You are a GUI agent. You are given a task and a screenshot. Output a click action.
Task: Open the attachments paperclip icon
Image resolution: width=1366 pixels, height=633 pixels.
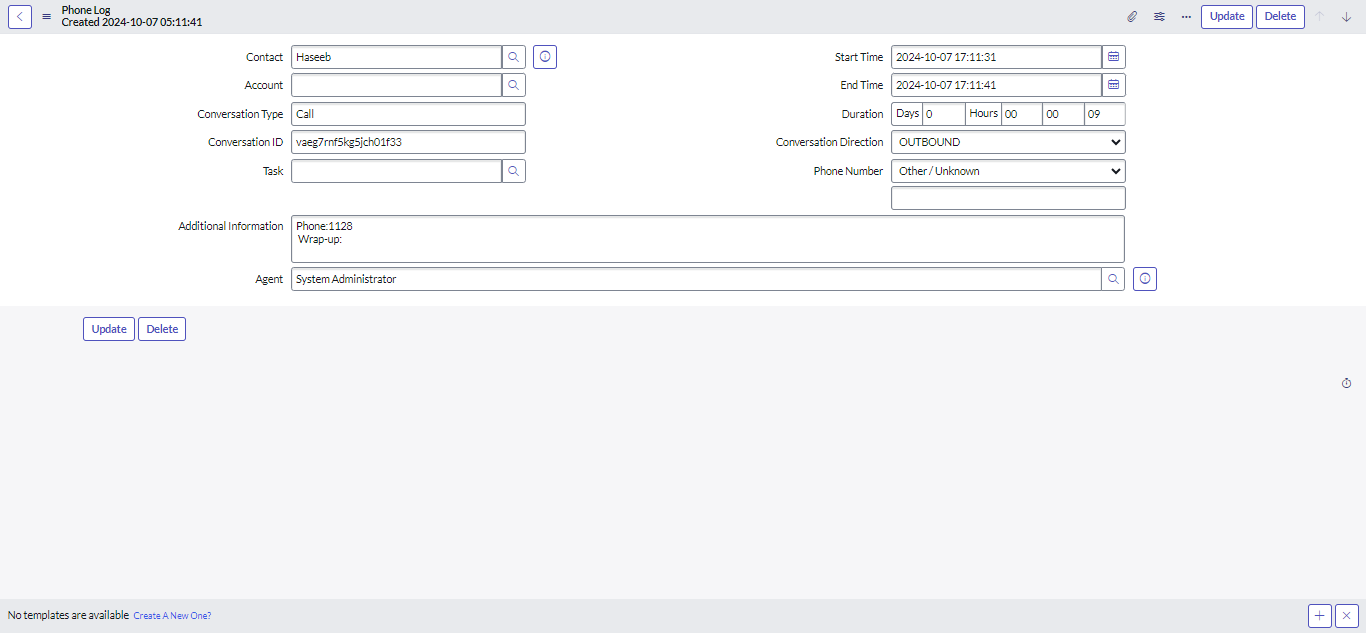(1132, 17)
